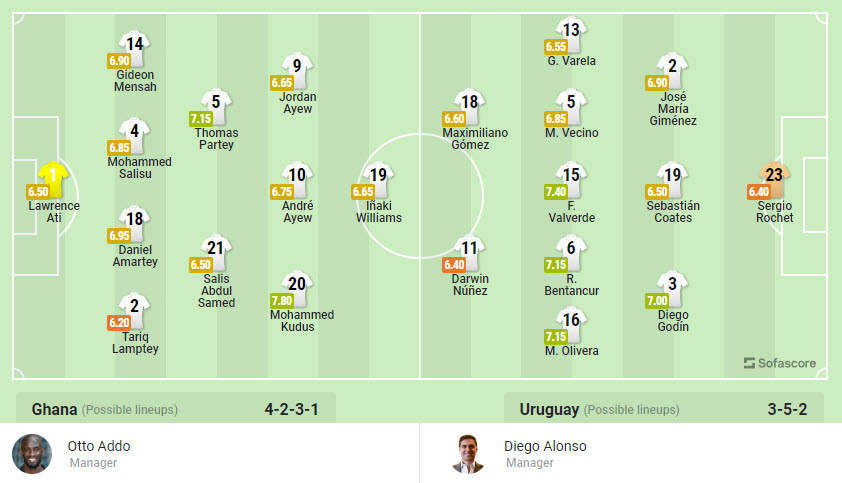842x483 pixels.
Task: Open Diego Godín's number 3 jersey
Action: pos(673,286)
